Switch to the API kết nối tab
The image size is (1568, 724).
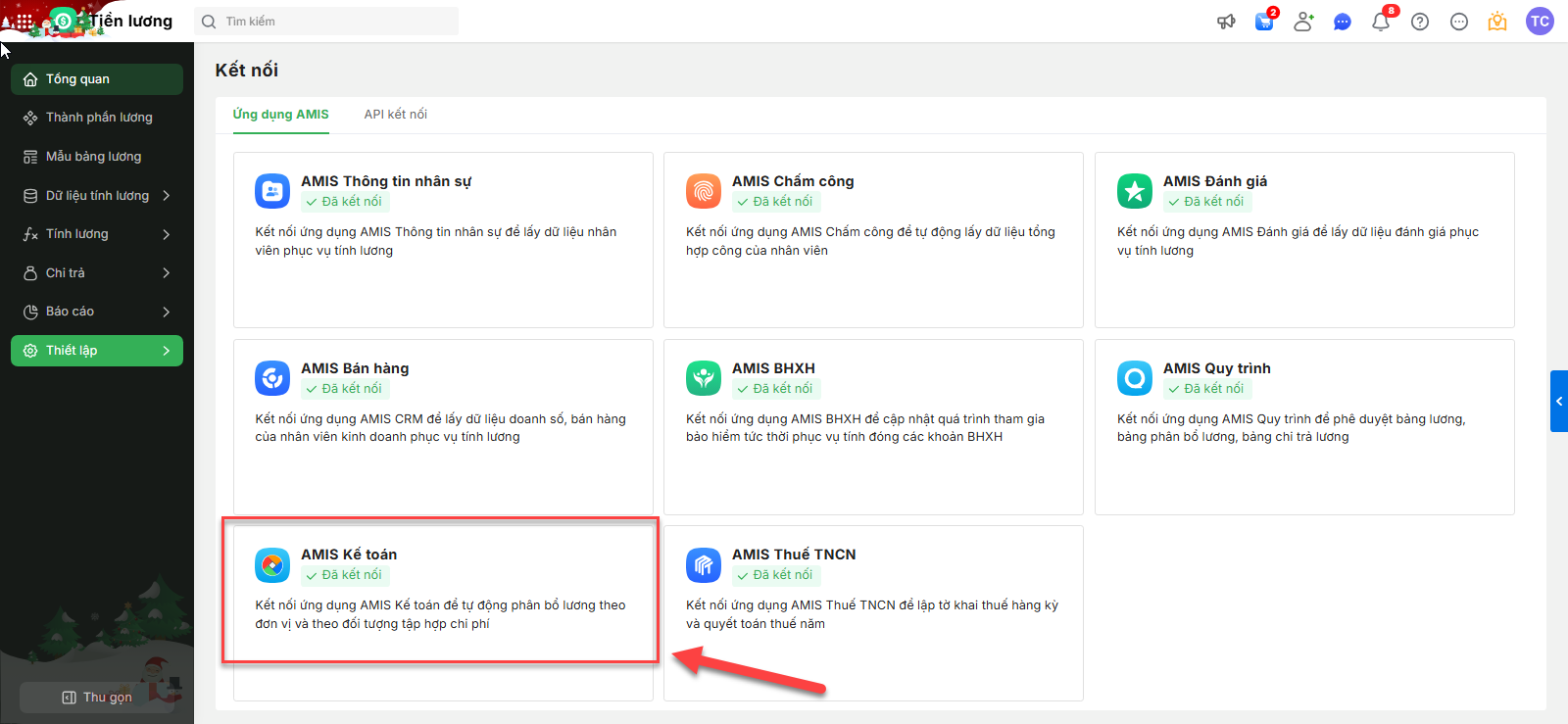pos(396,115)
